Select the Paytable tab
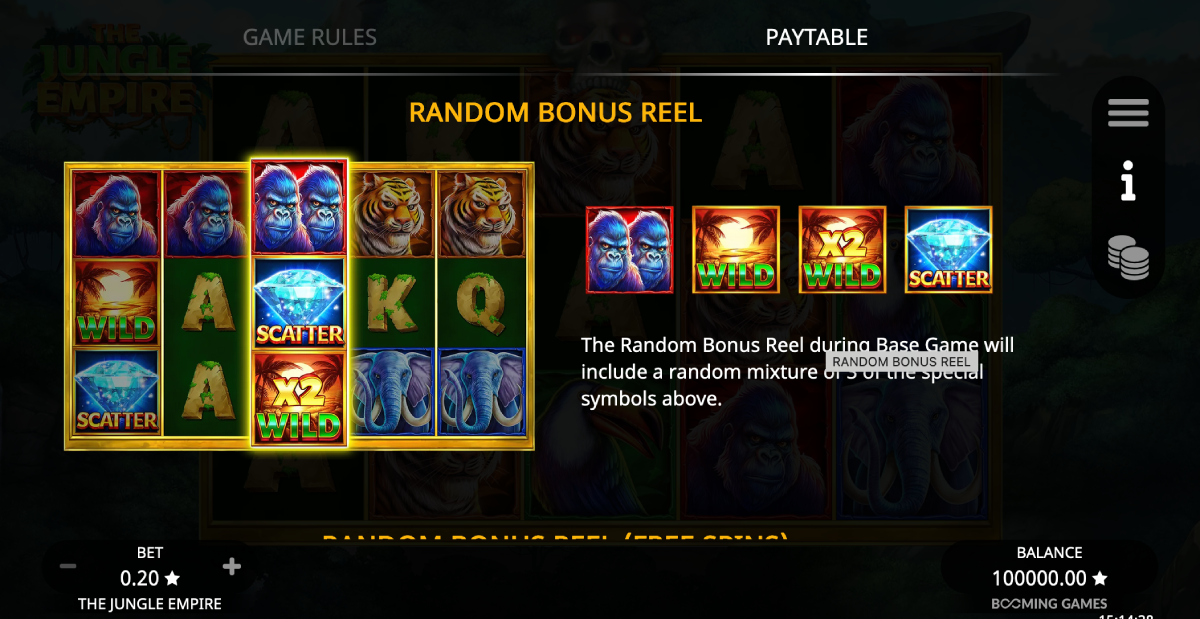 tap(817, 38)
